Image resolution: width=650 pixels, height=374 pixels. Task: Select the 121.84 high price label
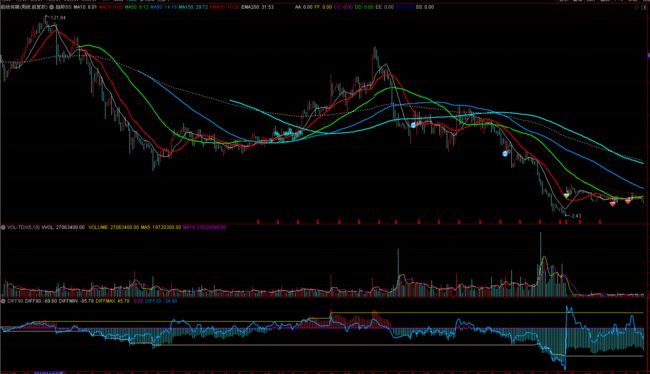pyautogui.click(x=58, y=18)
